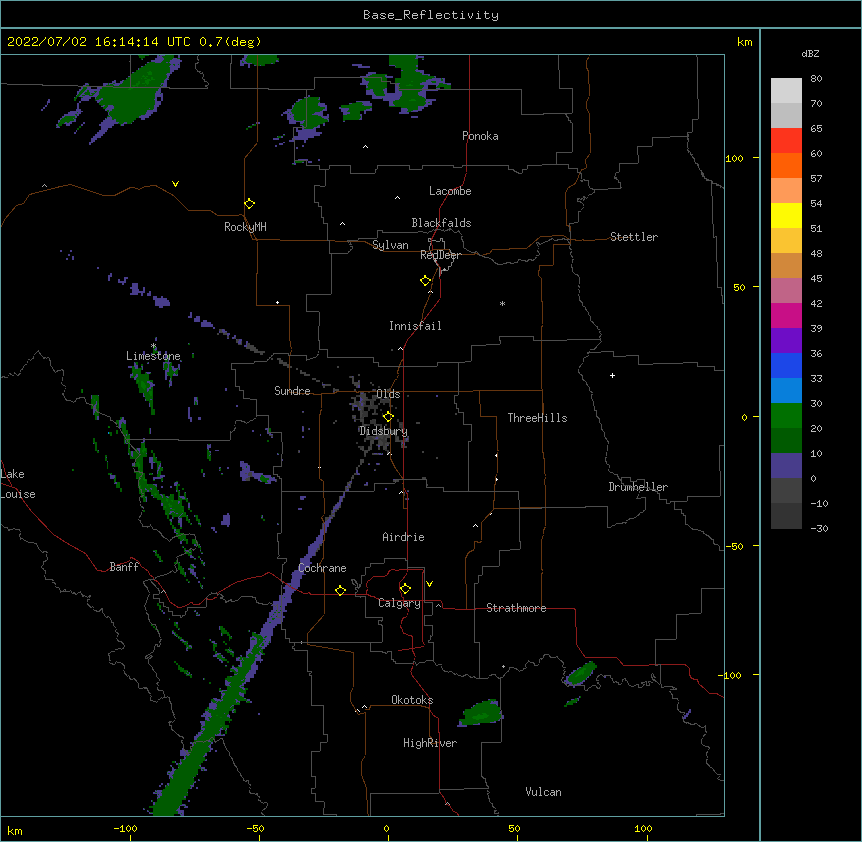
Task: Click the yellow diamond marker south of Cochrane
Action: (x=340, y=590)
